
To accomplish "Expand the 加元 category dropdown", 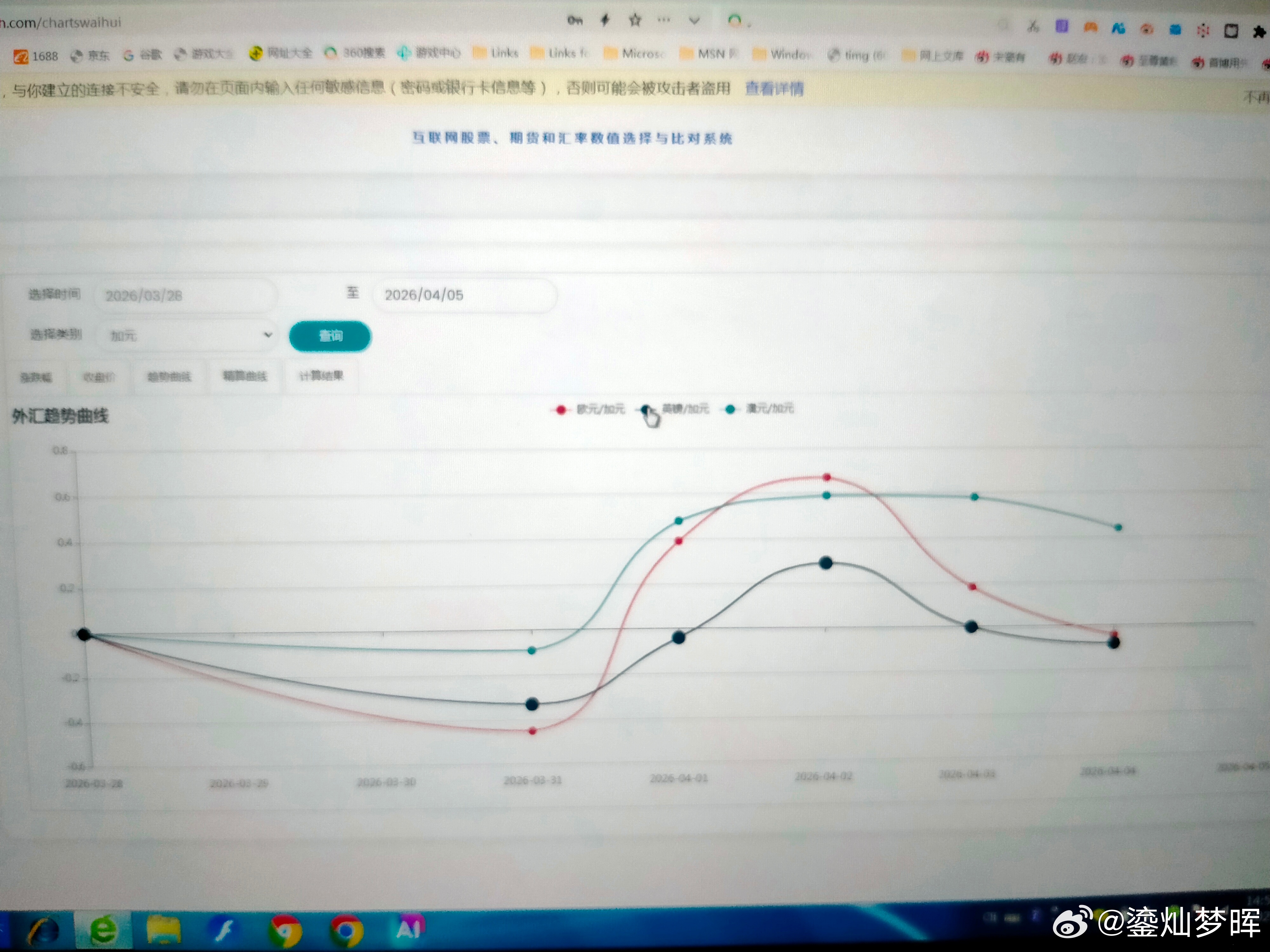I will (x=187, y=335).
